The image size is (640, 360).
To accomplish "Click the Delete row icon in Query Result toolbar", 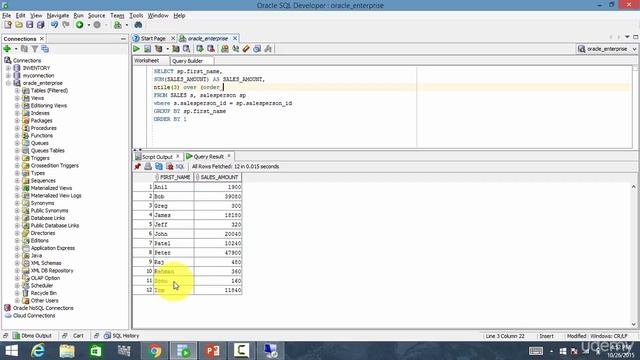I will (169, 167).
